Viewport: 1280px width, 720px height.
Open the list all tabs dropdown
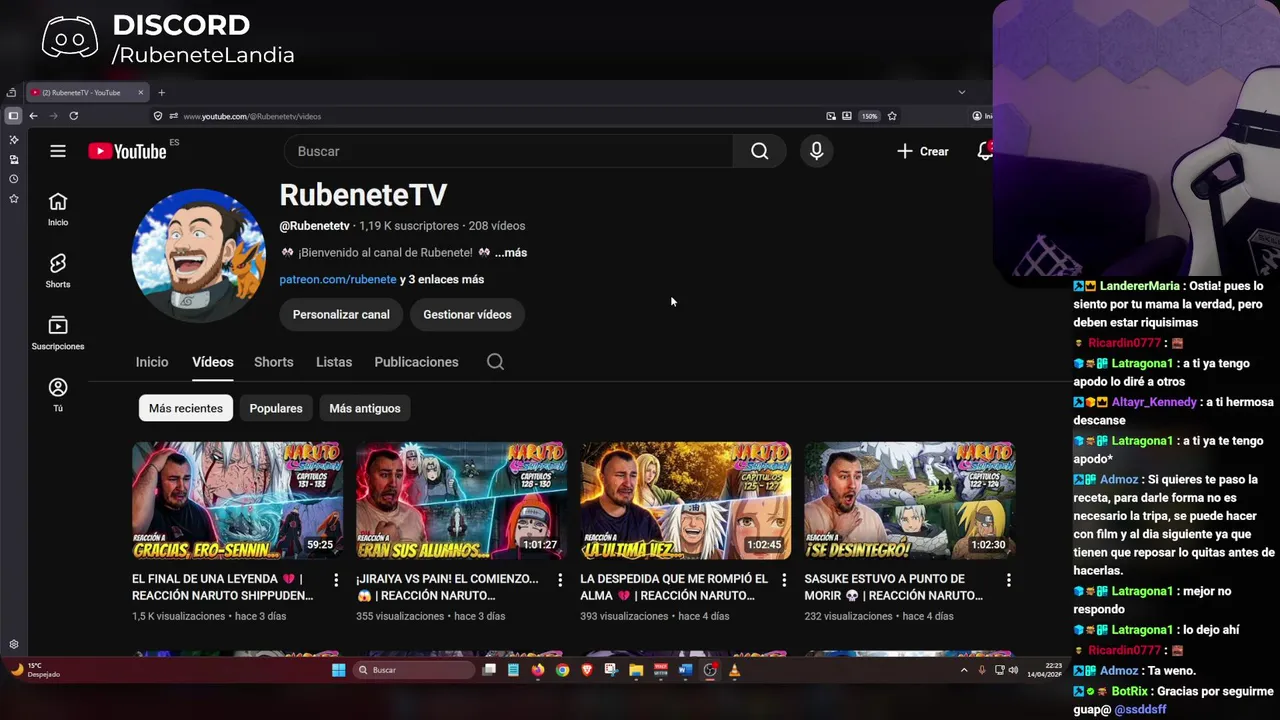point(962,92)
